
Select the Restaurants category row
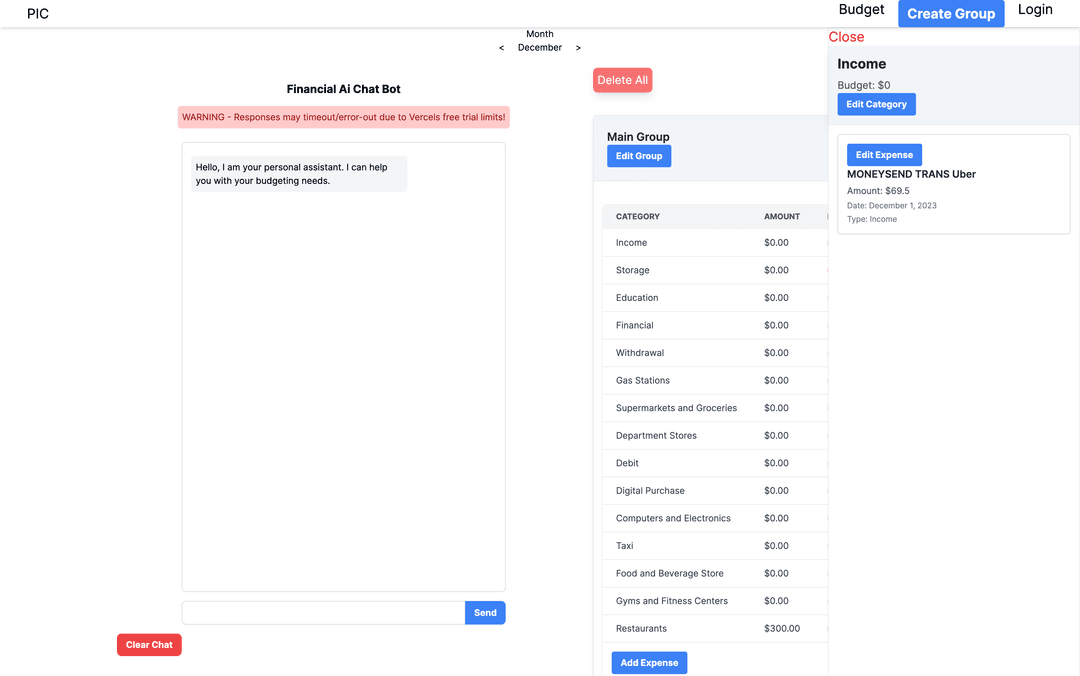641,629
